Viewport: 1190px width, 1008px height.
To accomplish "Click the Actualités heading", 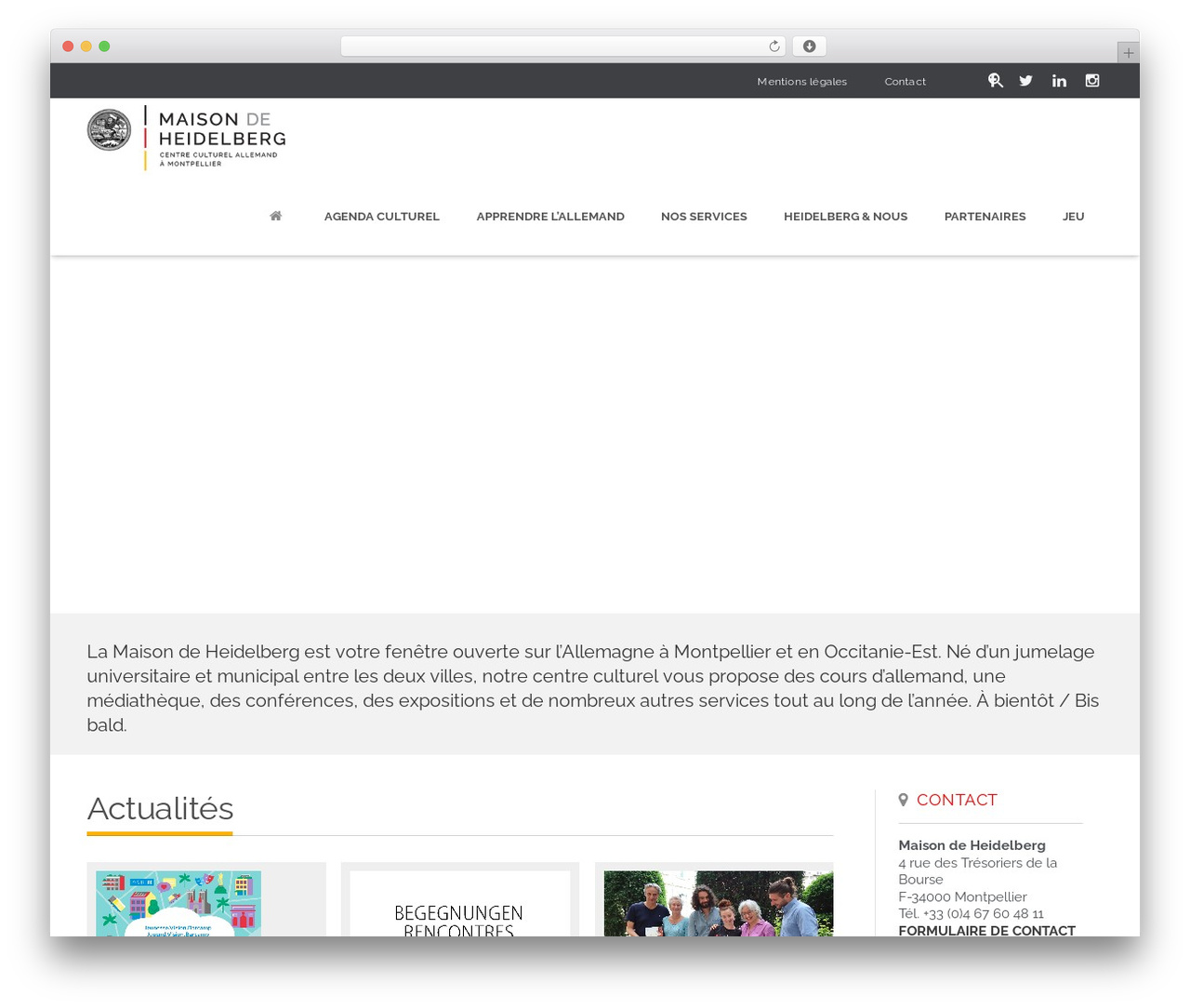I will pyautogui.click(x=160, y=808).
